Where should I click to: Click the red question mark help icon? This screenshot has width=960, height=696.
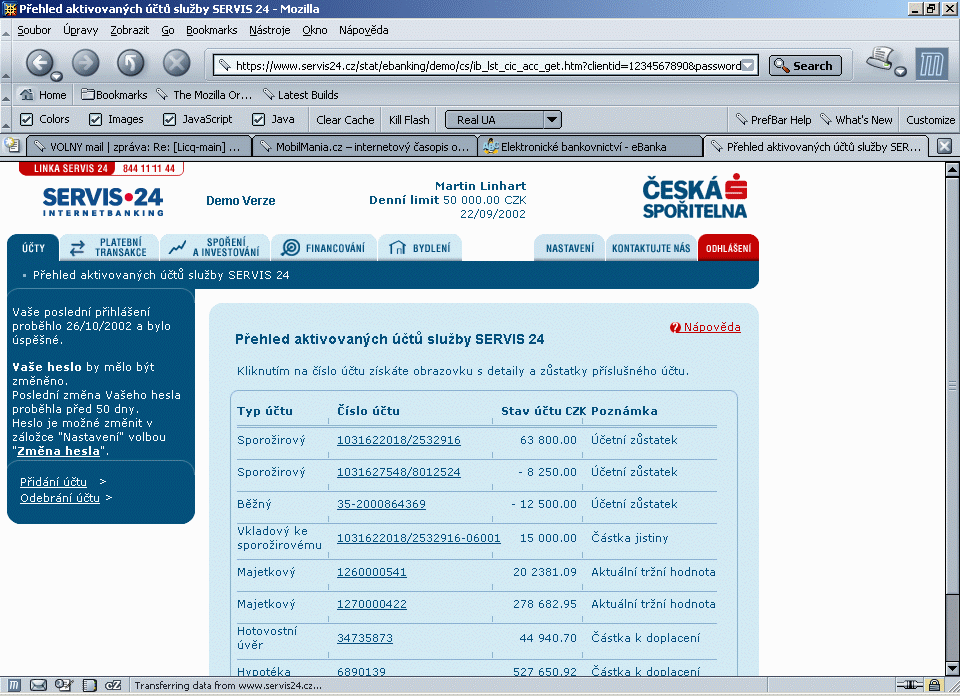[675, 327]
